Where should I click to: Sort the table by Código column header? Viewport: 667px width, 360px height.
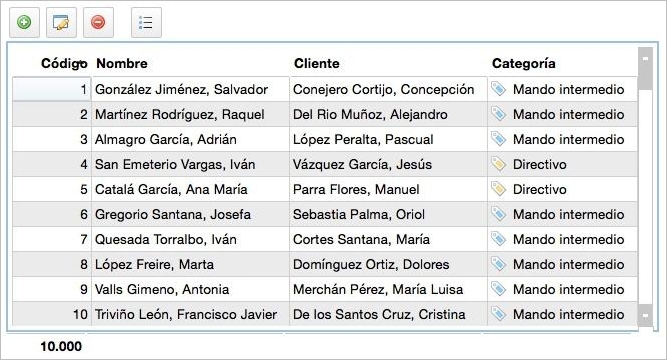click(x=64, y=63)
